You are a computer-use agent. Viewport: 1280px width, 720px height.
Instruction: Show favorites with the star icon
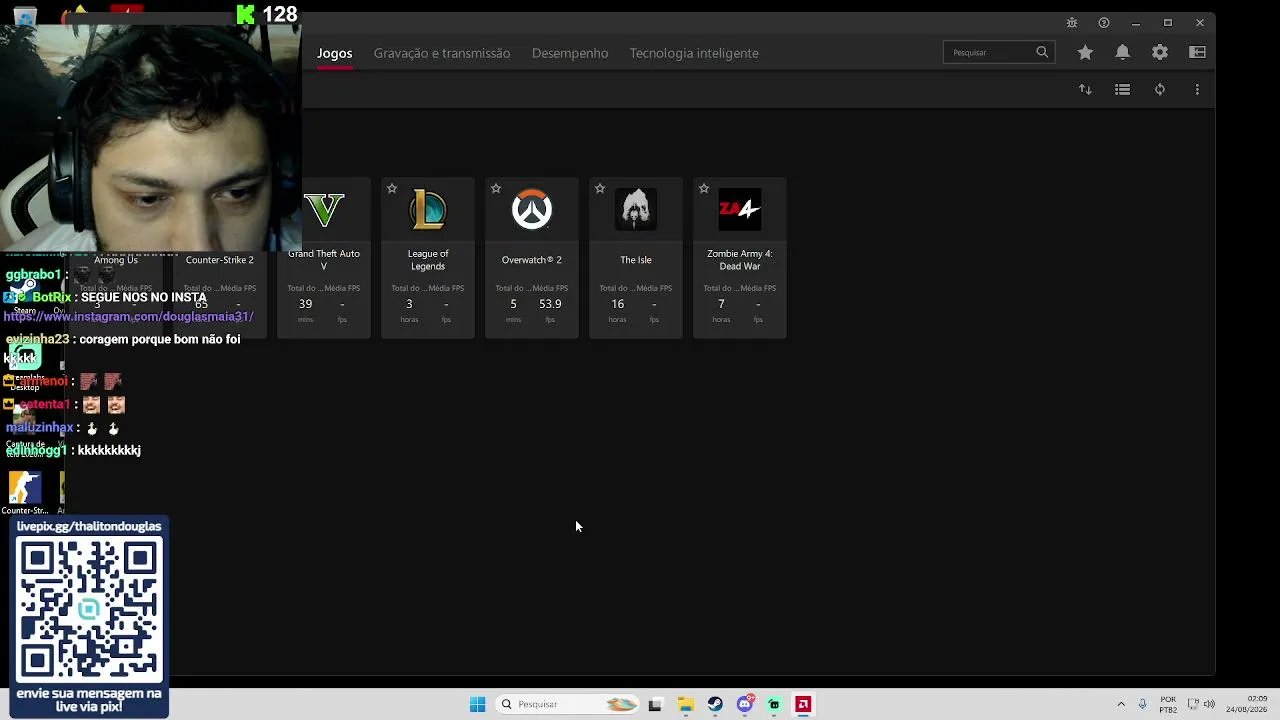click(1085, 52)
